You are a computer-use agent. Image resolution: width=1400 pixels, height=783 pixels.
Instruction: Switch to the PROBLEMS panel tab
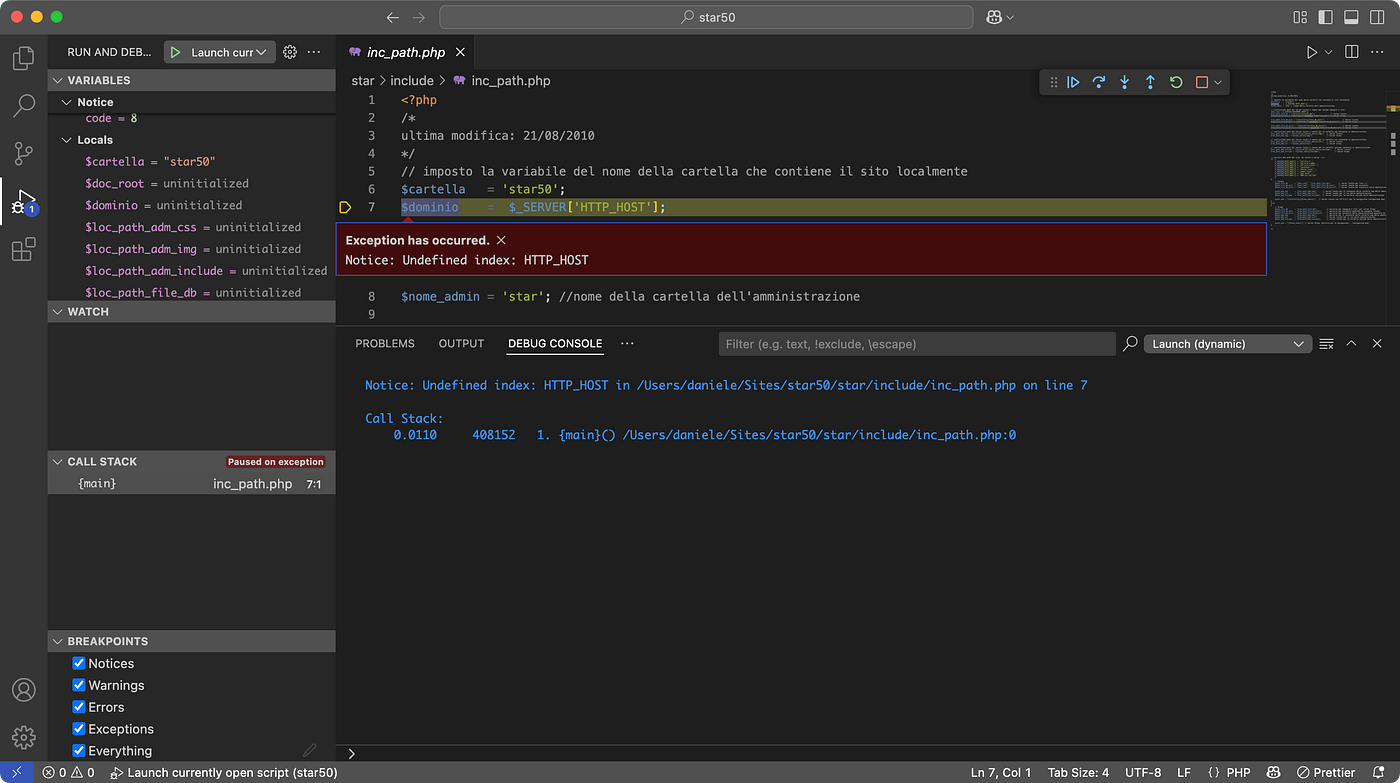385,344
